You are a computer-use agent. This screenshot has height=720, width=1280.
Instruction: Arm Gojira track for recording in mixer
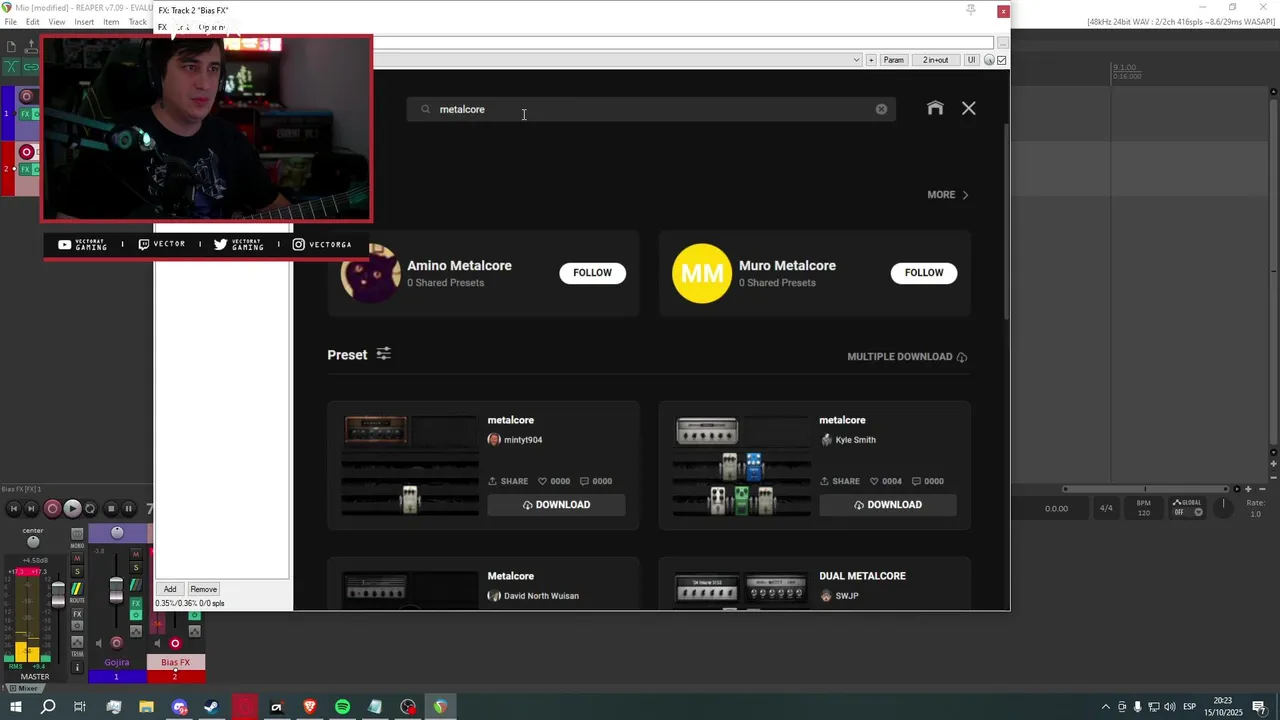[x=116, y=643]
